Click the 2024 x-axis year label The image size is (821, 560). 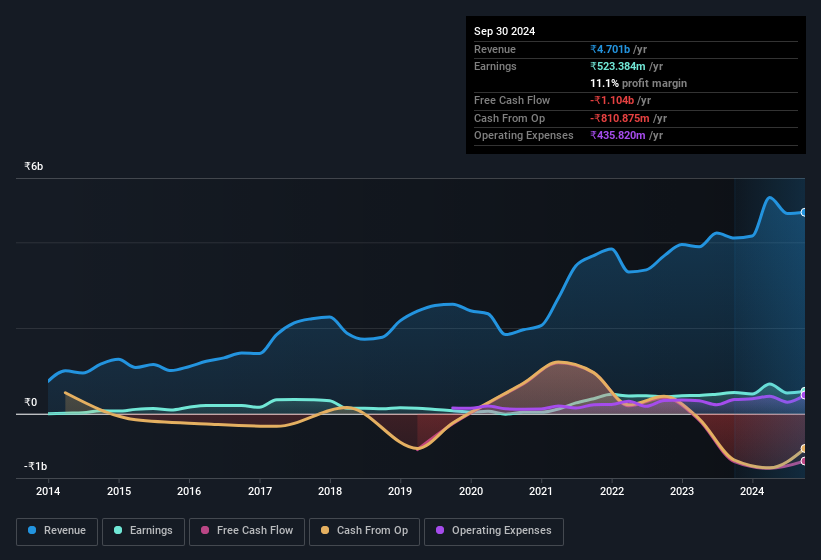(752, 491)
